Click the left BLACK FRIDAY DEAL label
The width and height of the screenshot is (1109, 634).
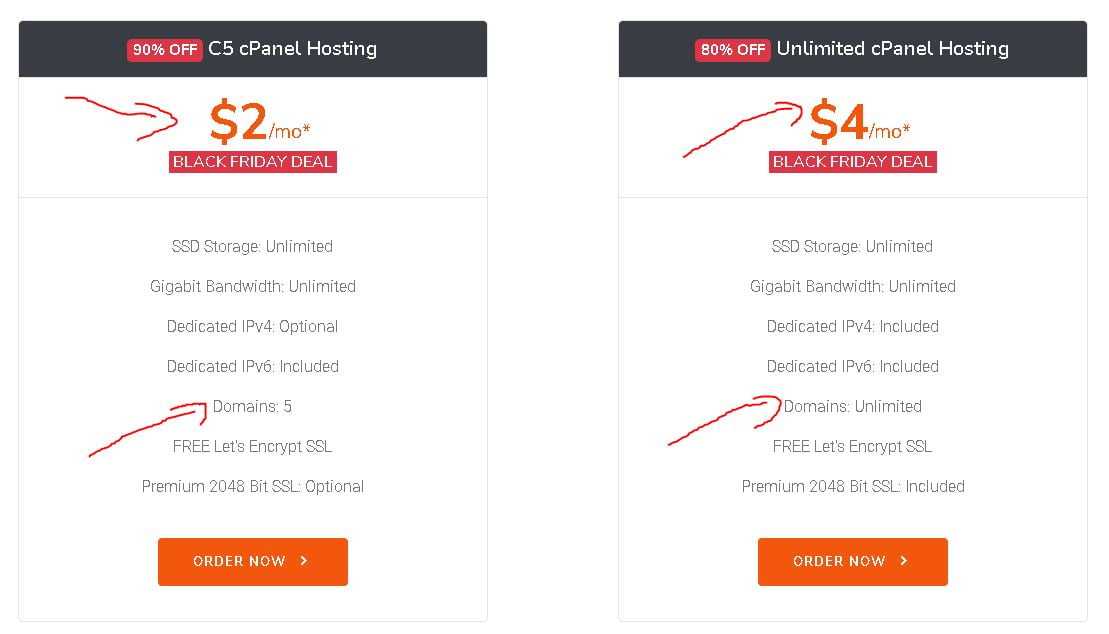(252, 162)
